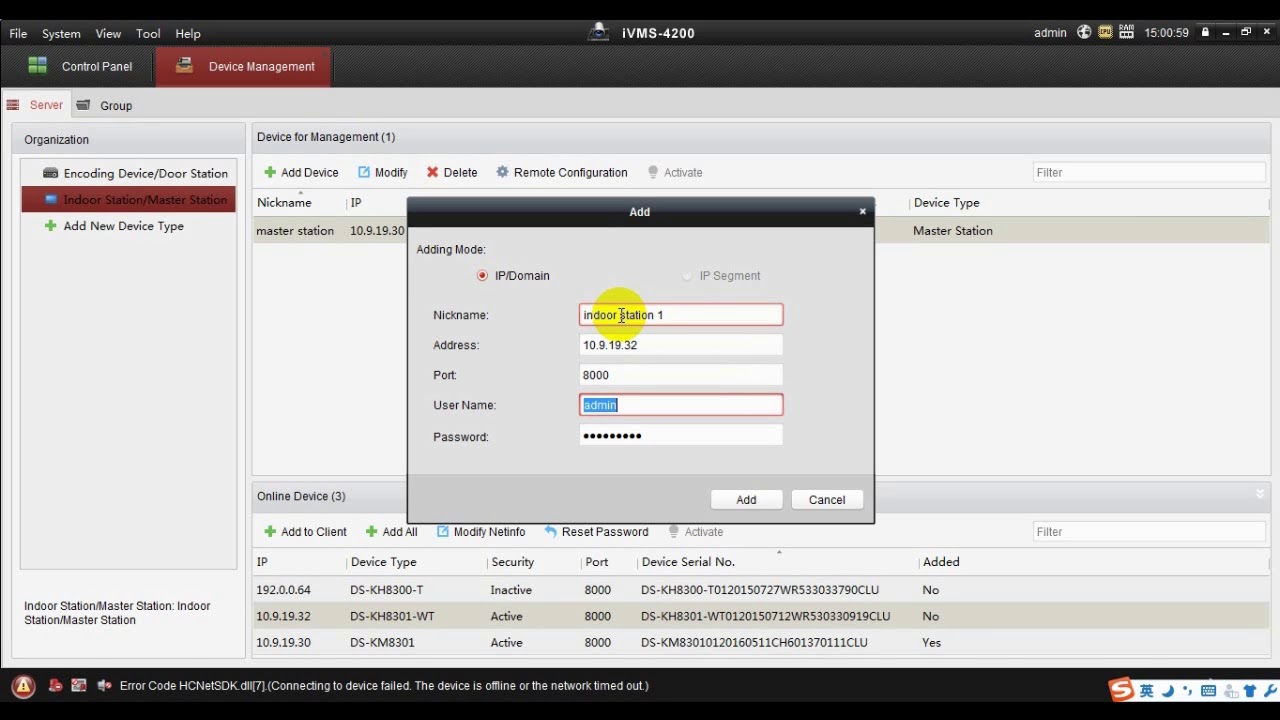Image resolution: width=1280 pixels, height=720 pixels.
Task: Switch to Device Management tab
Action: [244, 67]
